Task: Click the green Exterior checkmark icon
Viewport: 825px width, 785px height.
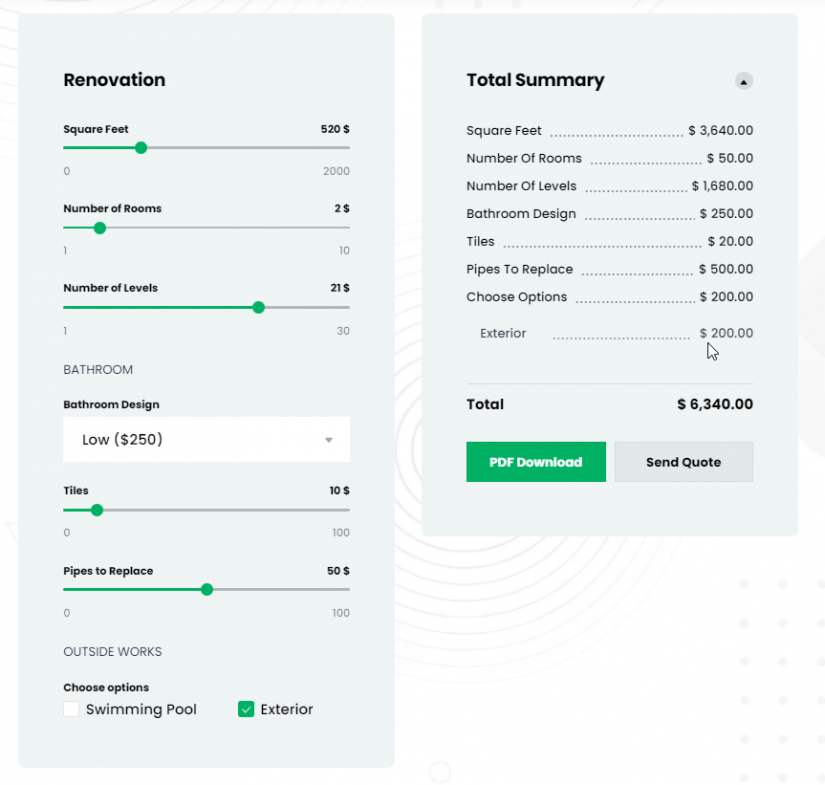Action: click(x=246, y=708)
